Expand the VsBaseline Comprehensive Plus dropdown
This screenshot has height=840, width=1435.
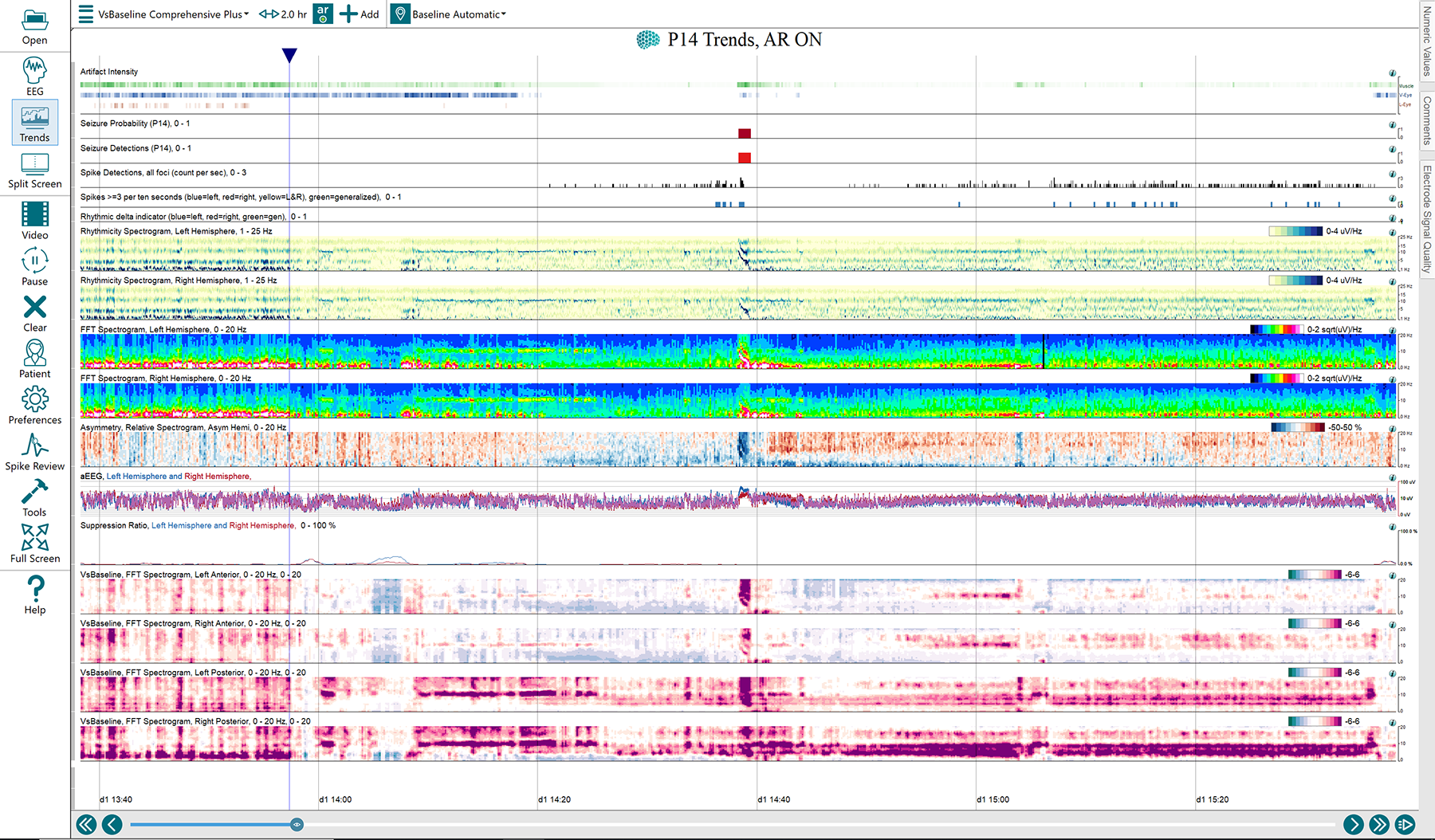(173, 14)
